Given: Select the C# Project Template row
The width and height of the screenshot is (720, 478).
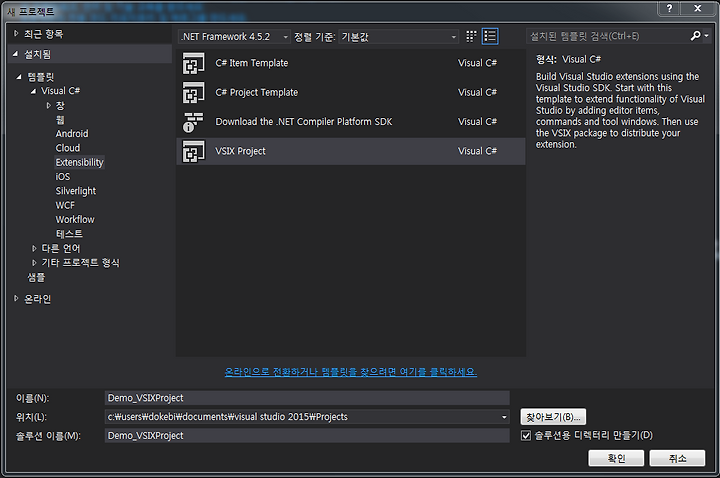Looking at the screenshot, I should click(351, 92).
